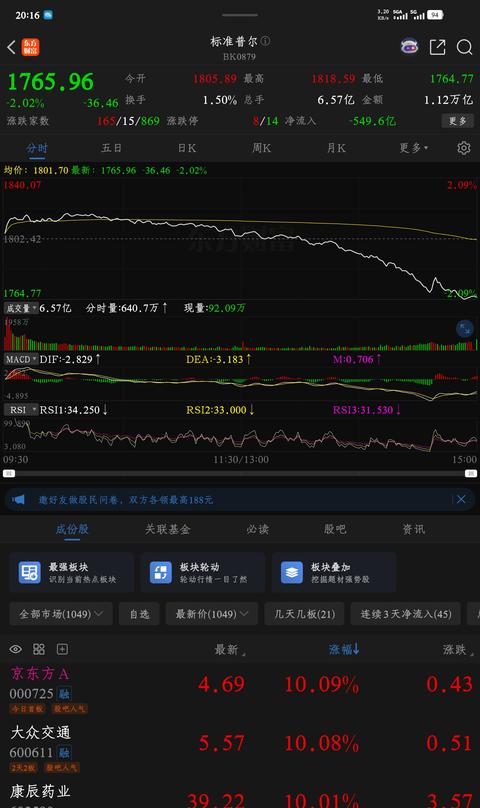Open chart settings gear icon
480x808 pixels.
pos(464,148)
